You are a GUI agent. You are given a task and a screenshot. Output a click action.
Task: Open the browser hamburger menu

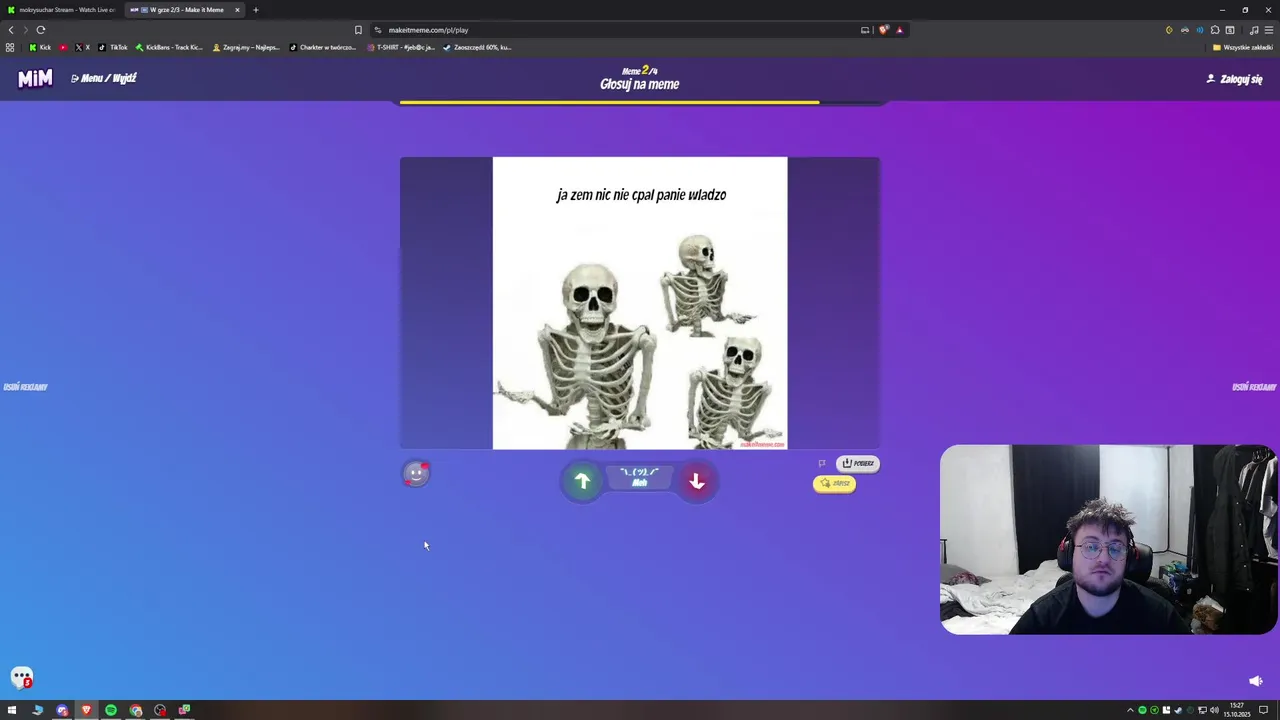(x=1269, y=30)
